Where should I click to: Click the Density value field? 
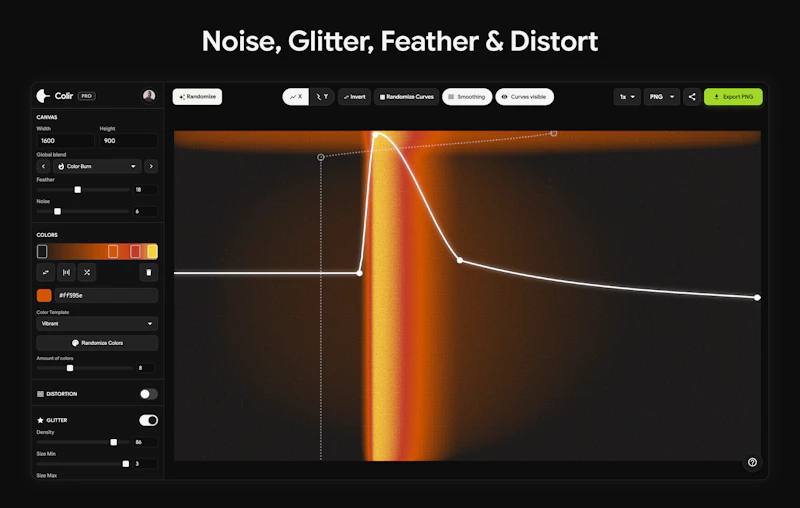coord(145,442)
